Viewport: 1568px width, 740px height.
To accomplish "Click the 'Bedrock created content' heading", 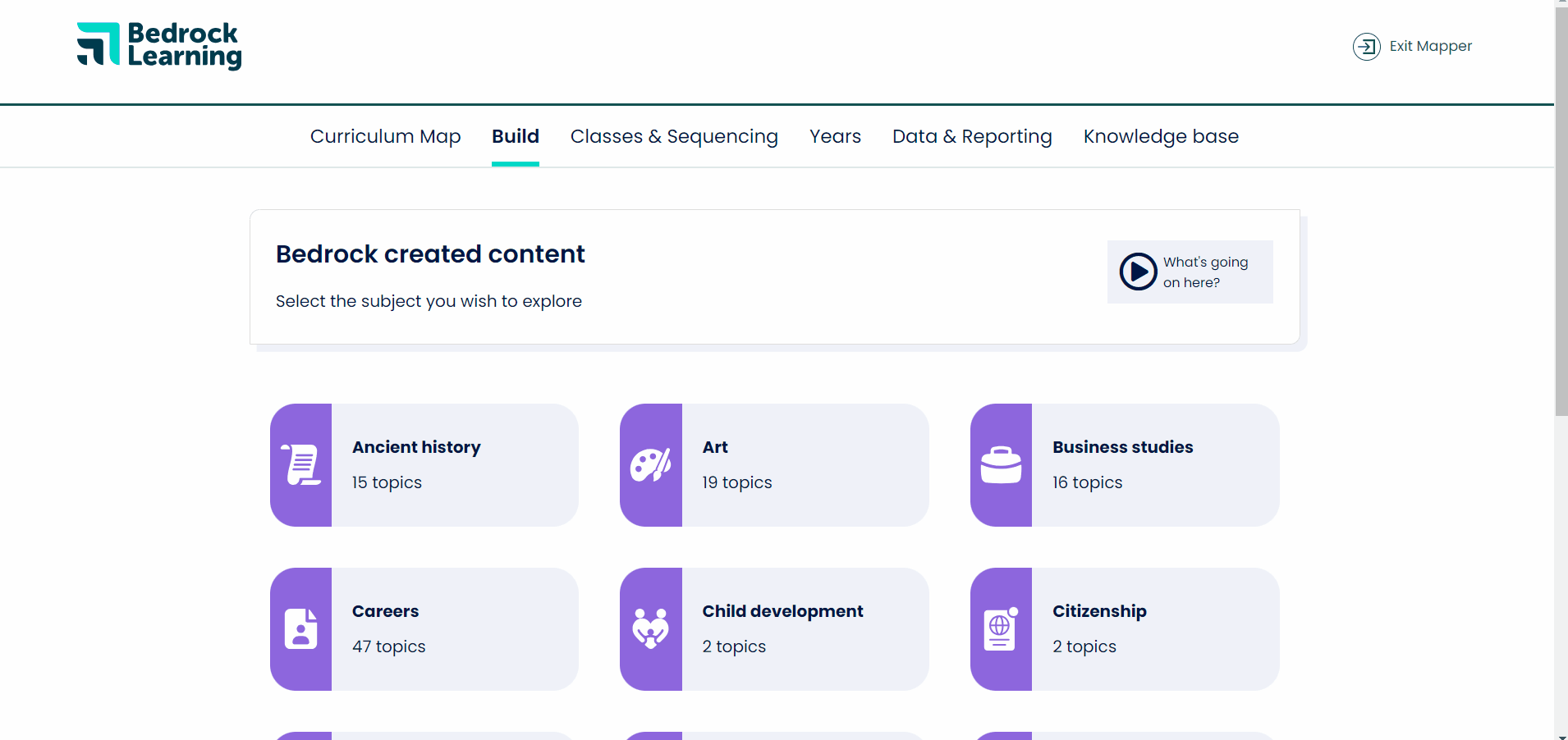I will (430, 254).
